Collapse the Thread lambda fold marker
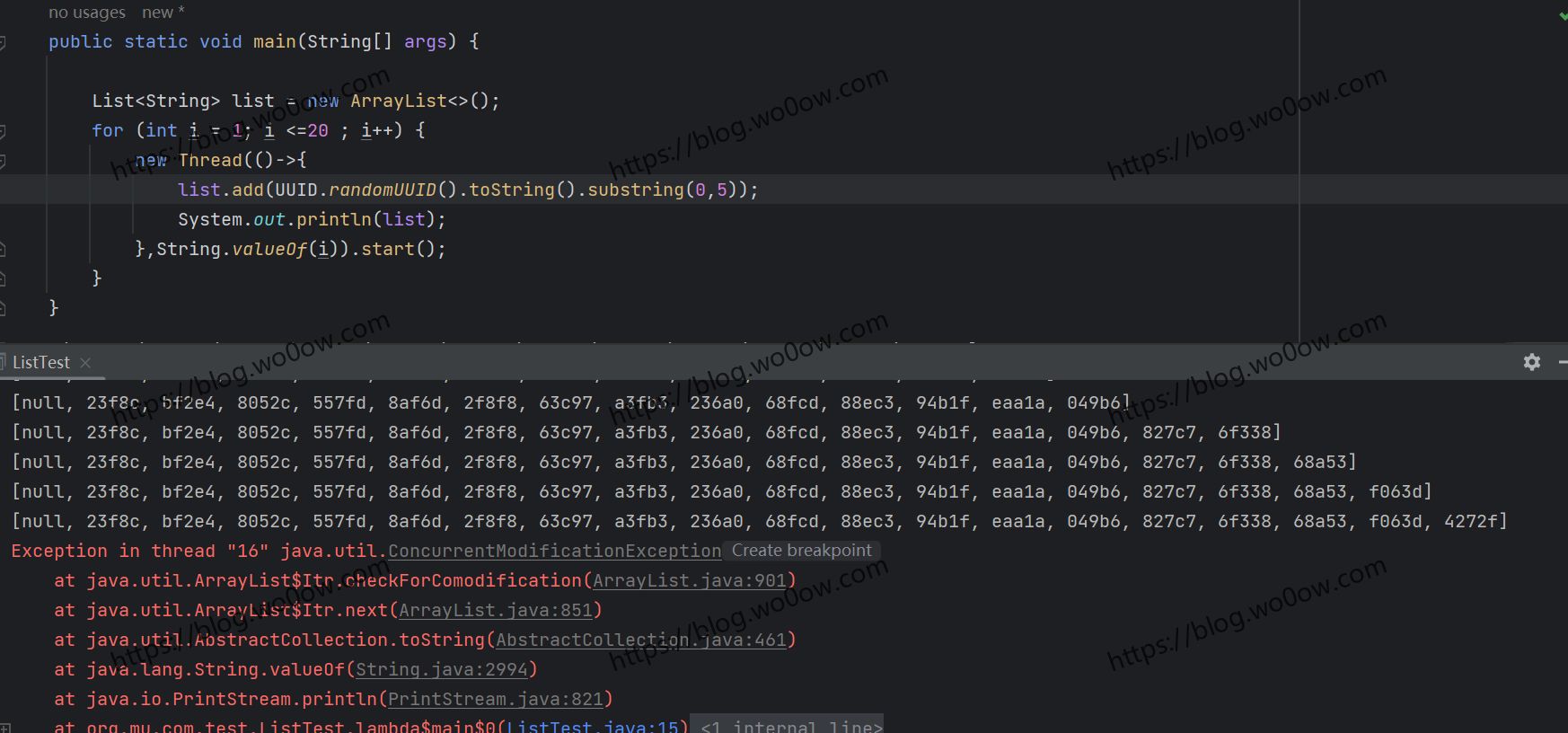Image resolution: width=1568 pixels, height=733 pixels. tap(3, 161)
